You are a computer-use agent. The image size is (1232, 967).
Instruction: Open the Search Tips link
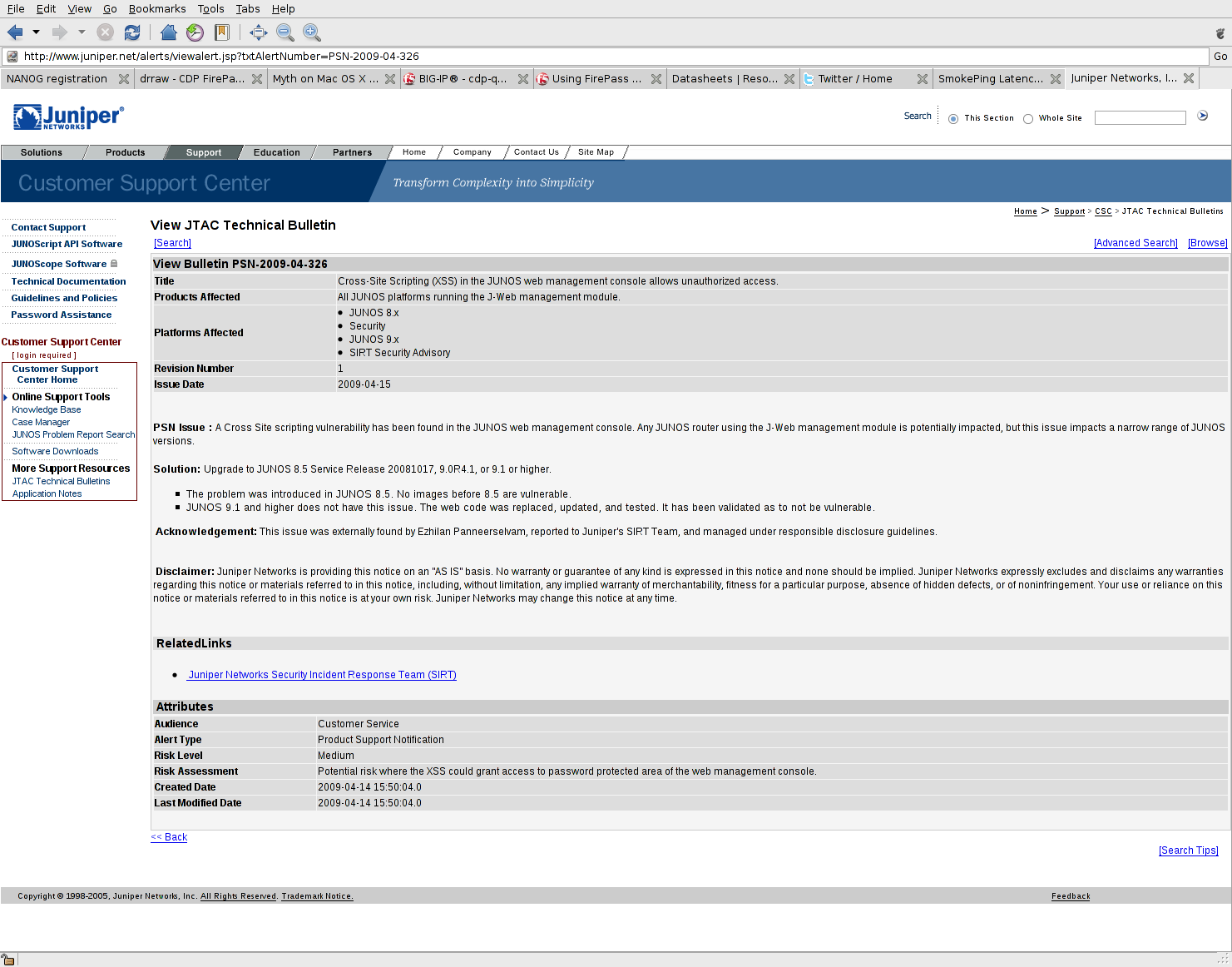tap(1189, 850)
